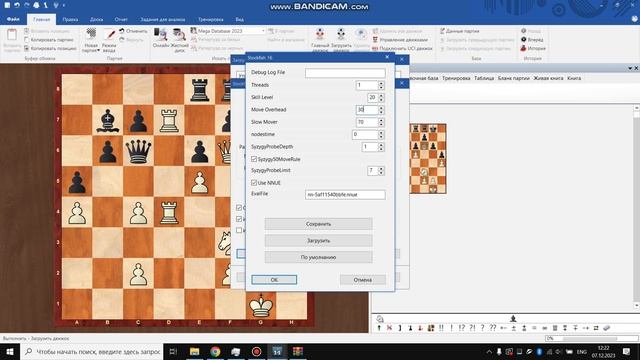This screenshot has height=360, width=640.
Task: Click the ± white advantage annotation symbol
Action: pos(513,328)
